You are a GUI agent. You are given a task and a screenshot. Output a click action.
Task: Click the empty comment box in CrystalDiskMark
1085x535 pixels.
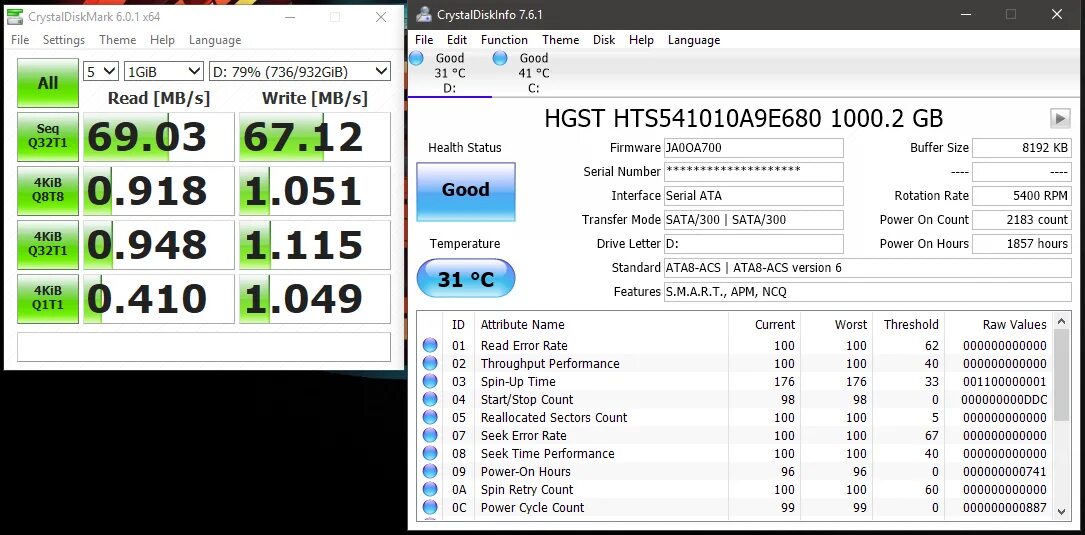point(203,347)
